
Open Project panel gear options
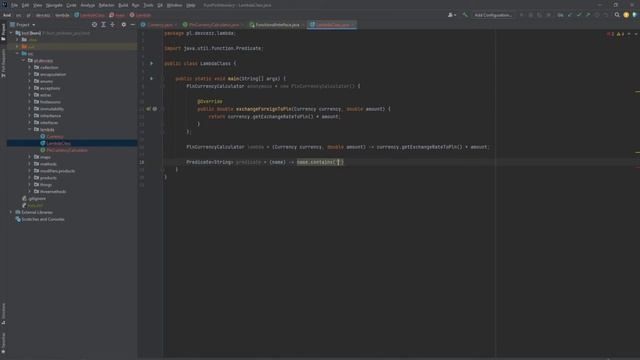pyautogui.click(x=124, y=25)
